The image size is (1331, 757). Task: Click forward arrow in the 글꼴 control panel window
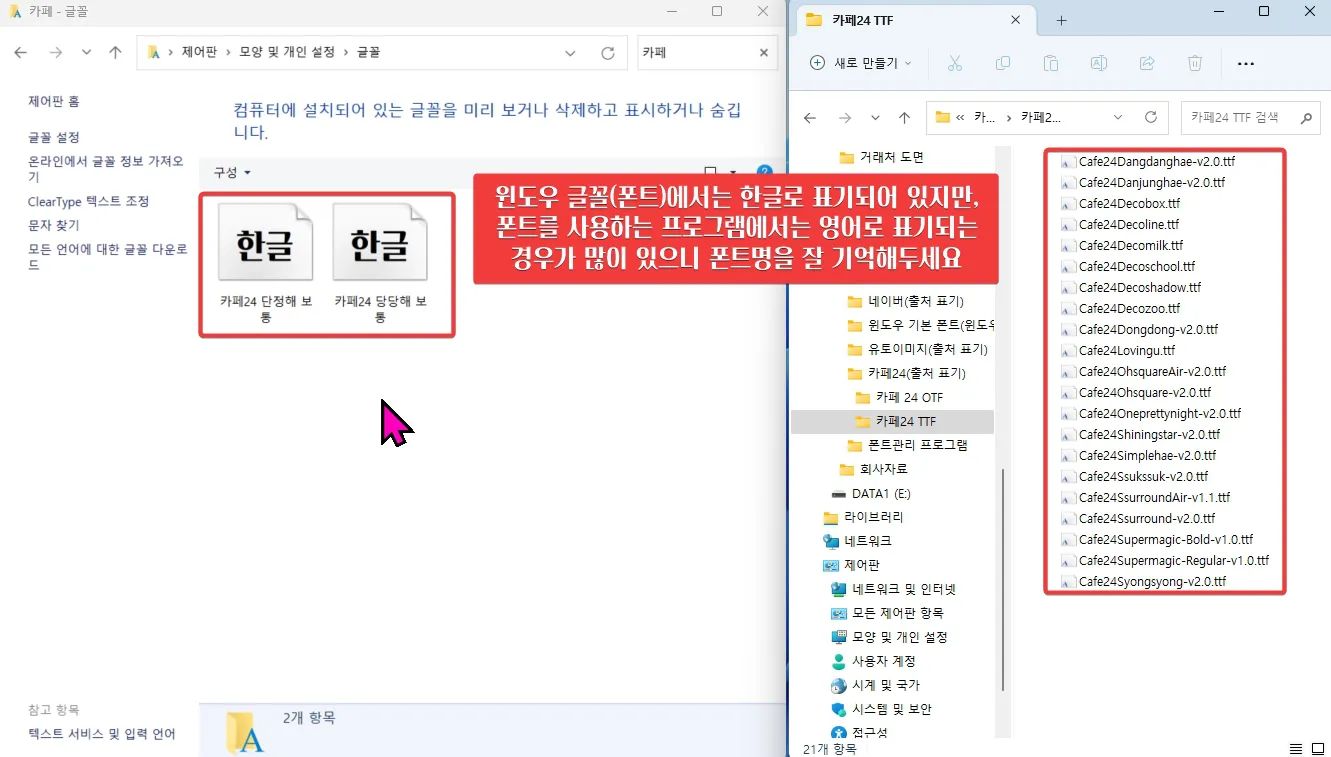pos(56,53)
